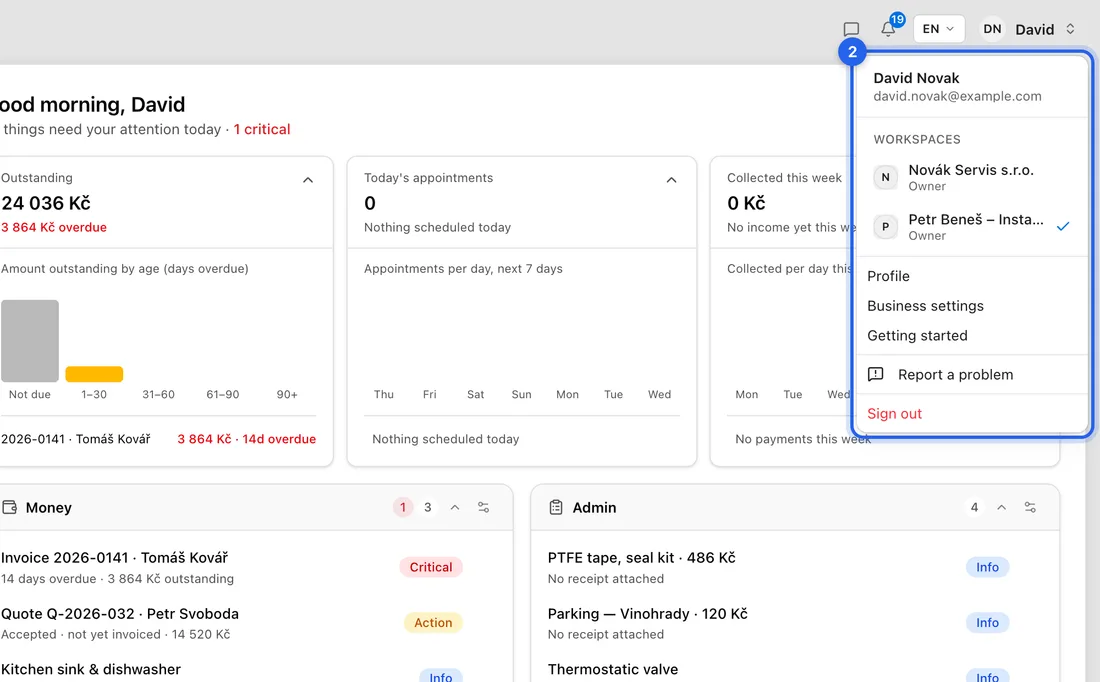This screenshot has width=1100, height=682.
Task: Click No payments this week text
Action: (803, 439)
